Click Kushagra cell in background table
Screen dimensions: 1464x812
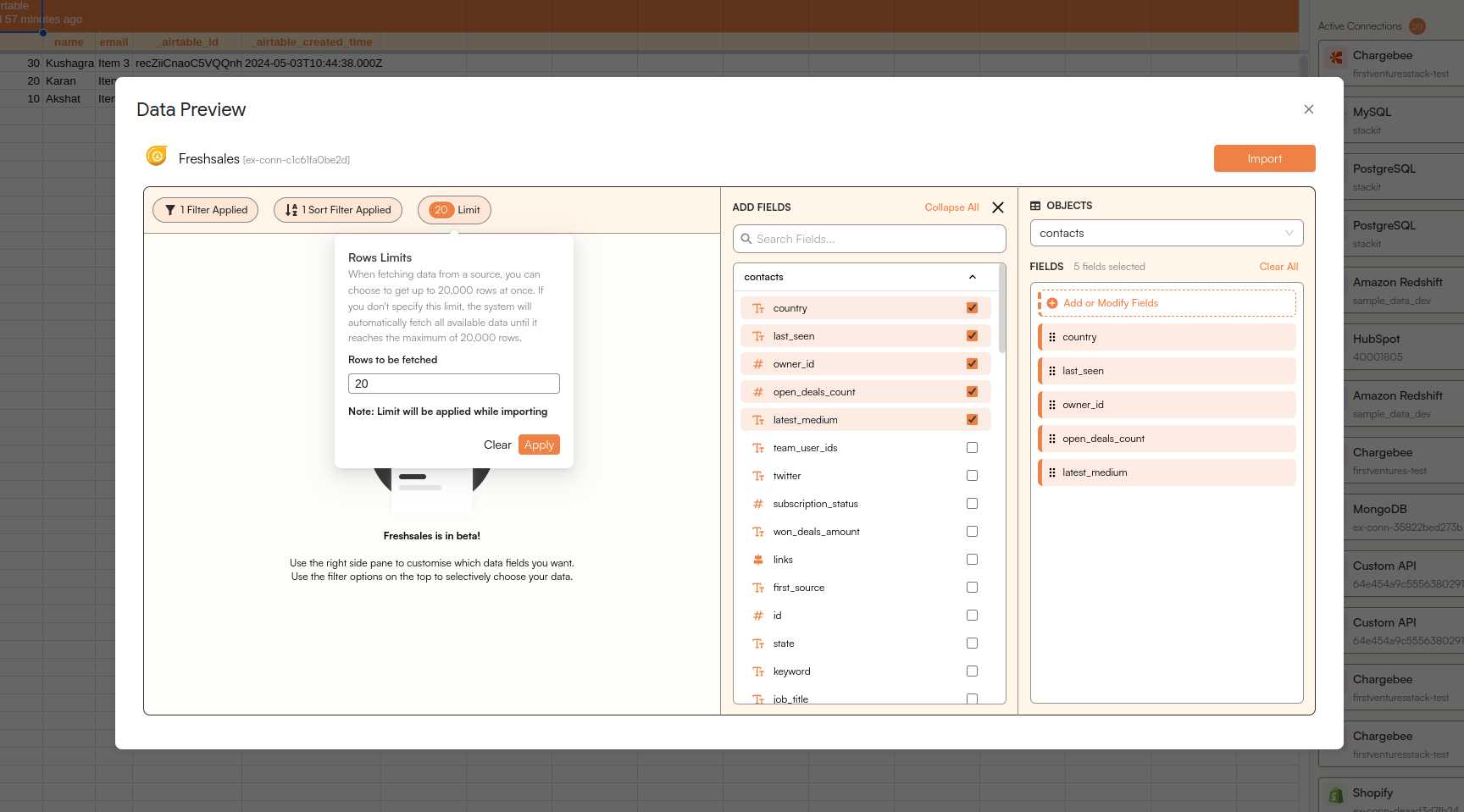(69, 64)
